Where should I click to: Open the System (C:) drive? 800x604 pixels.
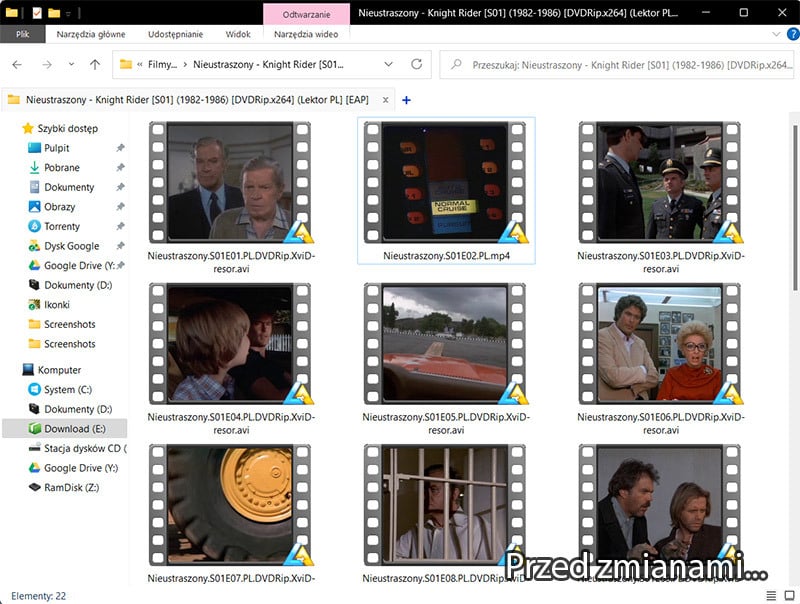(x=68, y=389)
